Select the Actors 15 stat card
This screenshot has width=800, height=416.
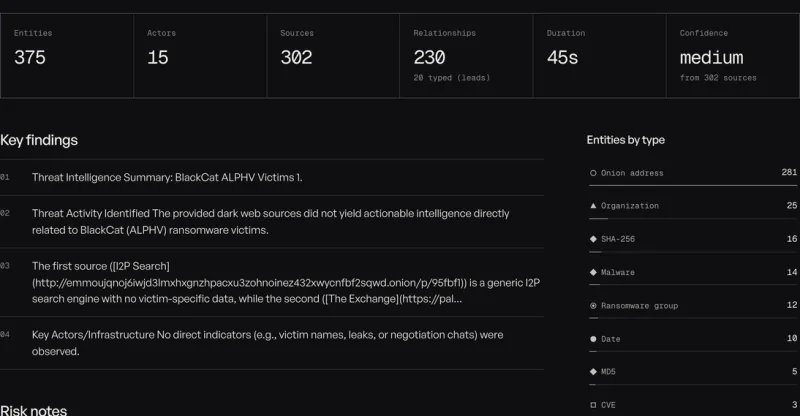point(200,56)
